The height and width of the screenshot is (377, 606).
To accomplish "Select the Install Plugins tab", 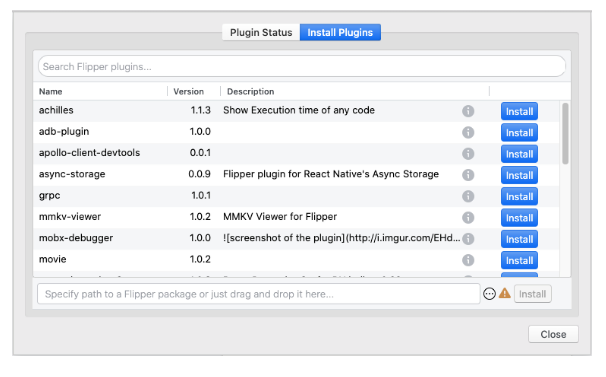I will coord(340,32).
